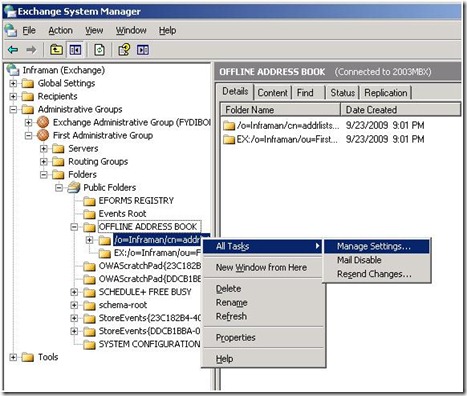The image size is (467, 396).
Task: Expand the Global Settings node
Action: pyautogui.click(x=13, y=83)
